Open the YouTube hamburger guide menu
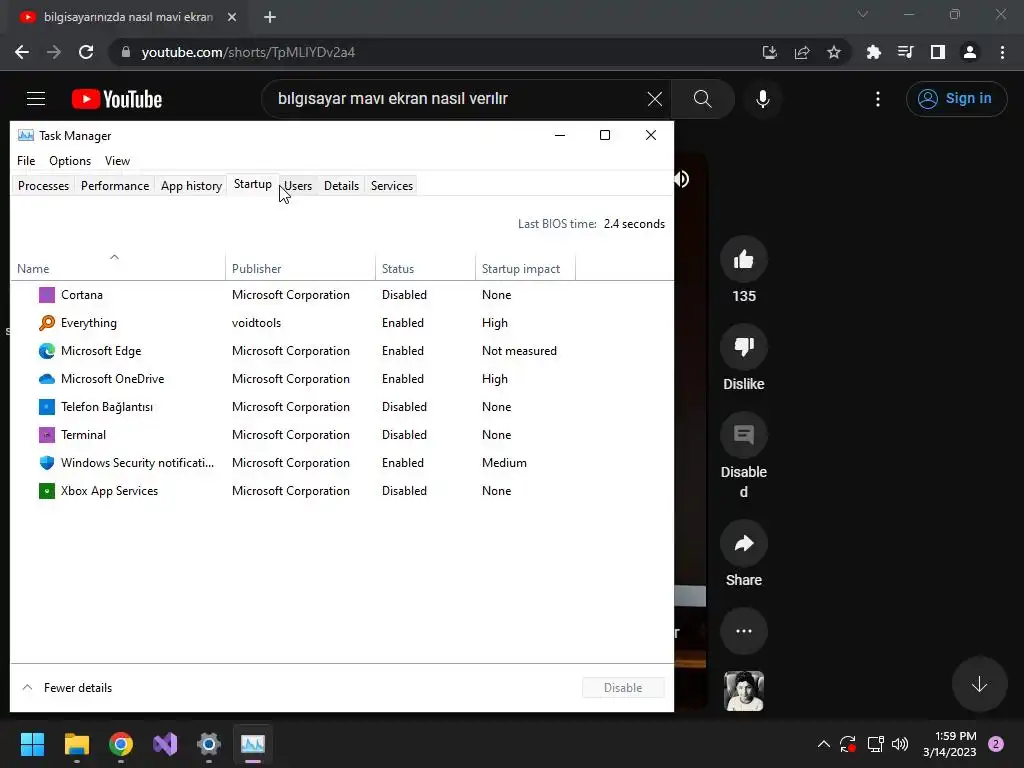The width and height of the screenshot is (1024, 768). point(36,99)
